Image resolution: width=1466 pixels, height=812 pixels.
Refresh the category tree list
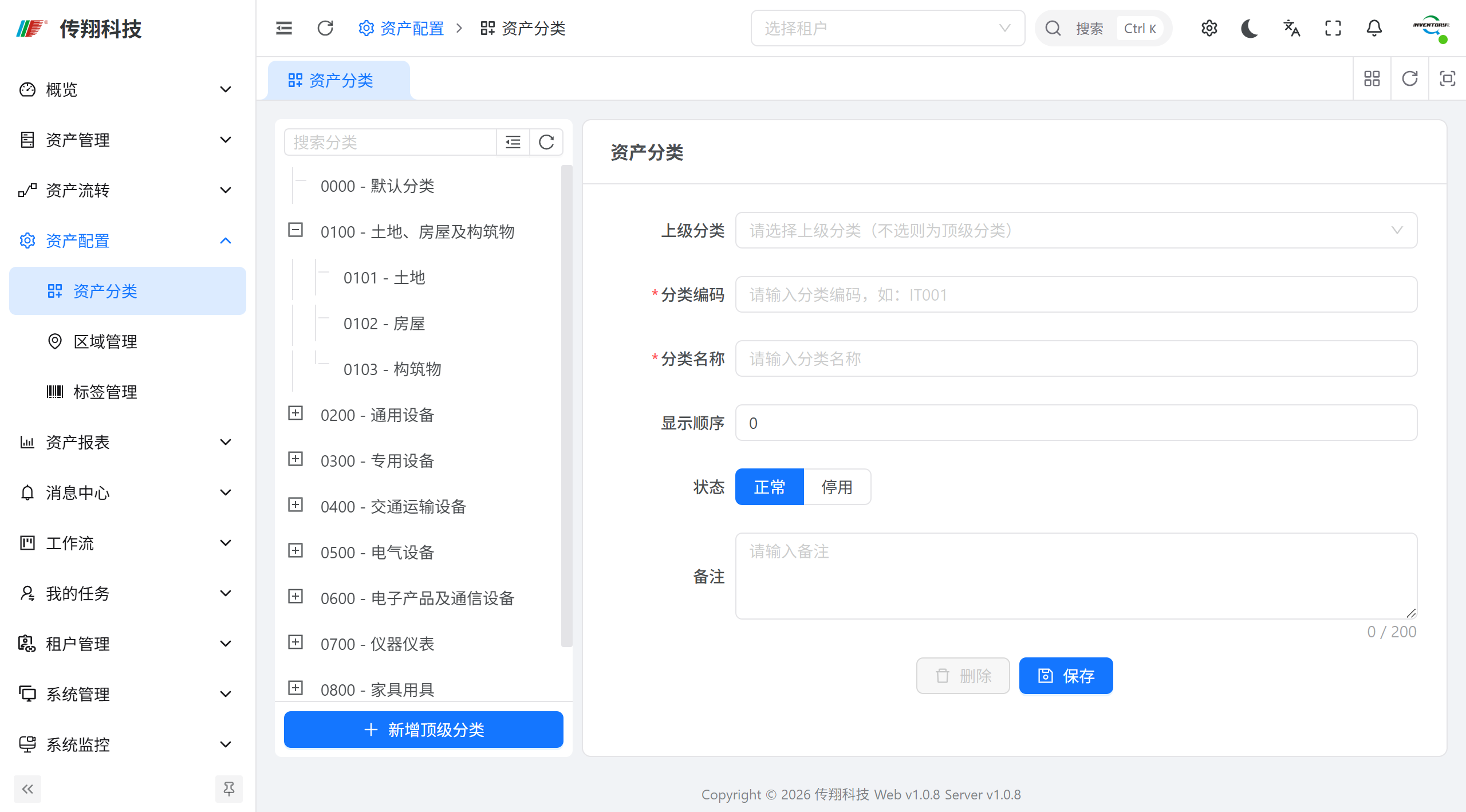546,142
